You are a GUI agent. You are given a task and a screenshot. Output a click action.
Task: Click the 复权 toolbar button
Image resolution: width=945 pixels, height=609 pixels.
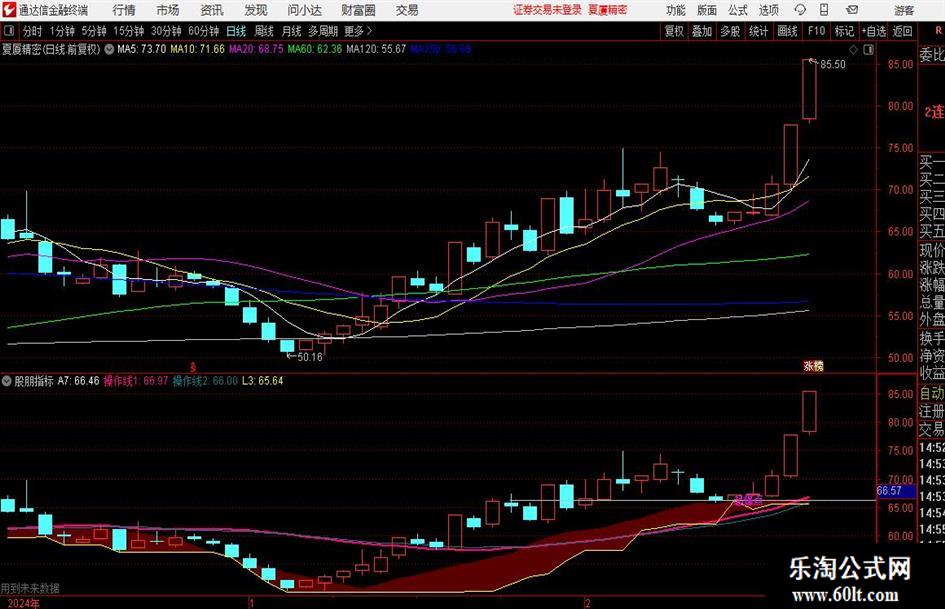[674, 31]
